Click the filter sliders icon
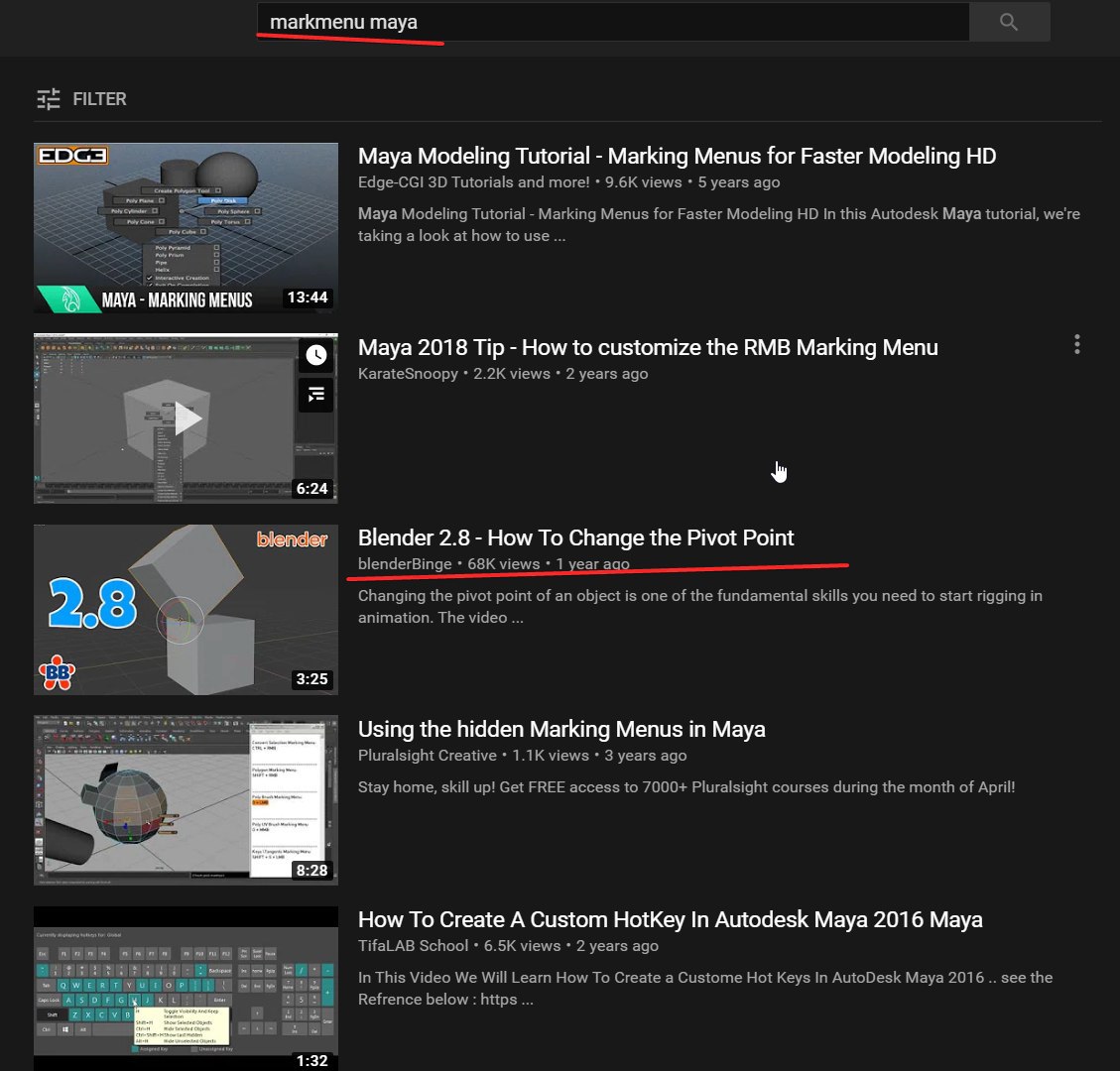This screenshot has width=1120, height=1071. click(49, 98)
